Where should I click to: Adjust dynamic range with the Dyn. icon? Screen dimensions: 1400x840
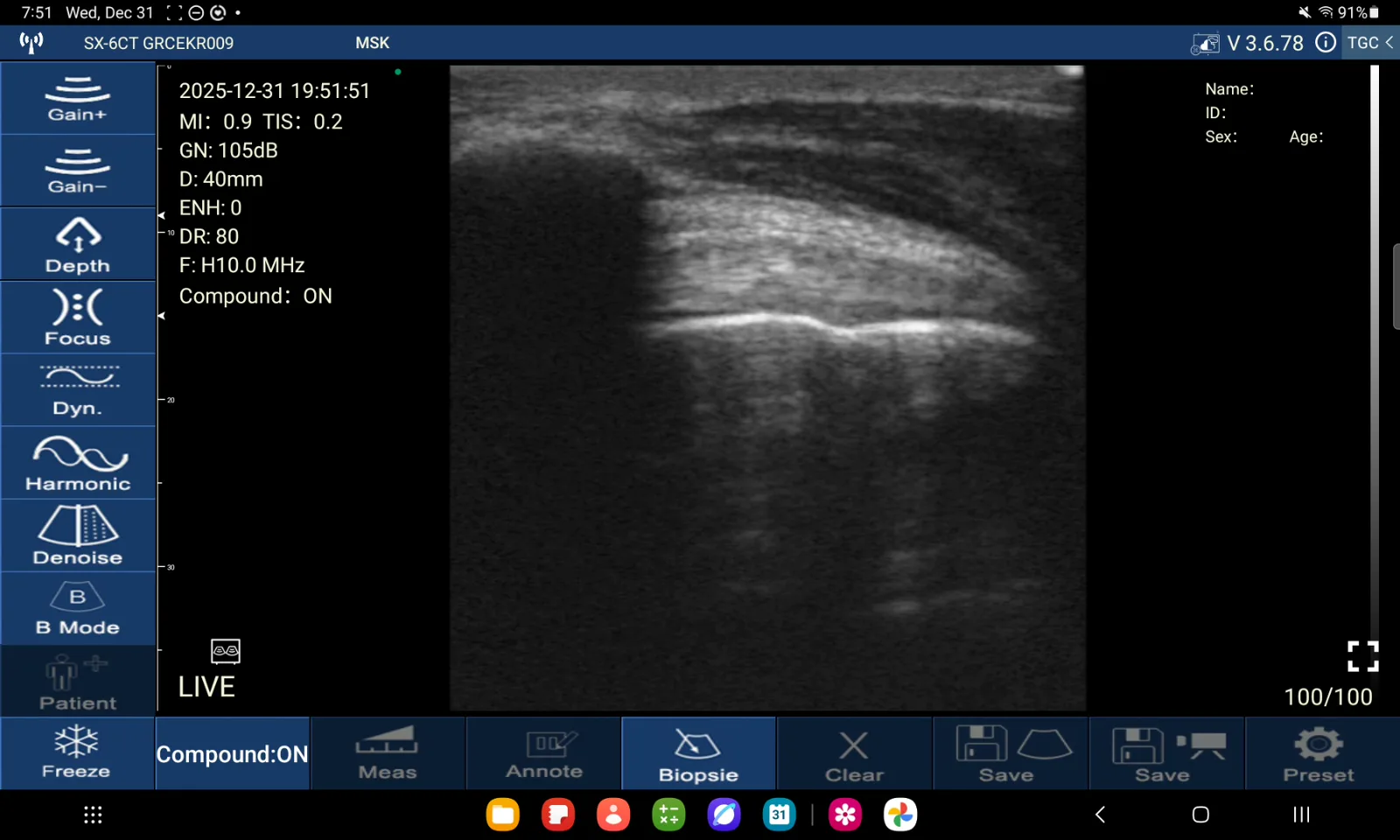tap(78, 390)
